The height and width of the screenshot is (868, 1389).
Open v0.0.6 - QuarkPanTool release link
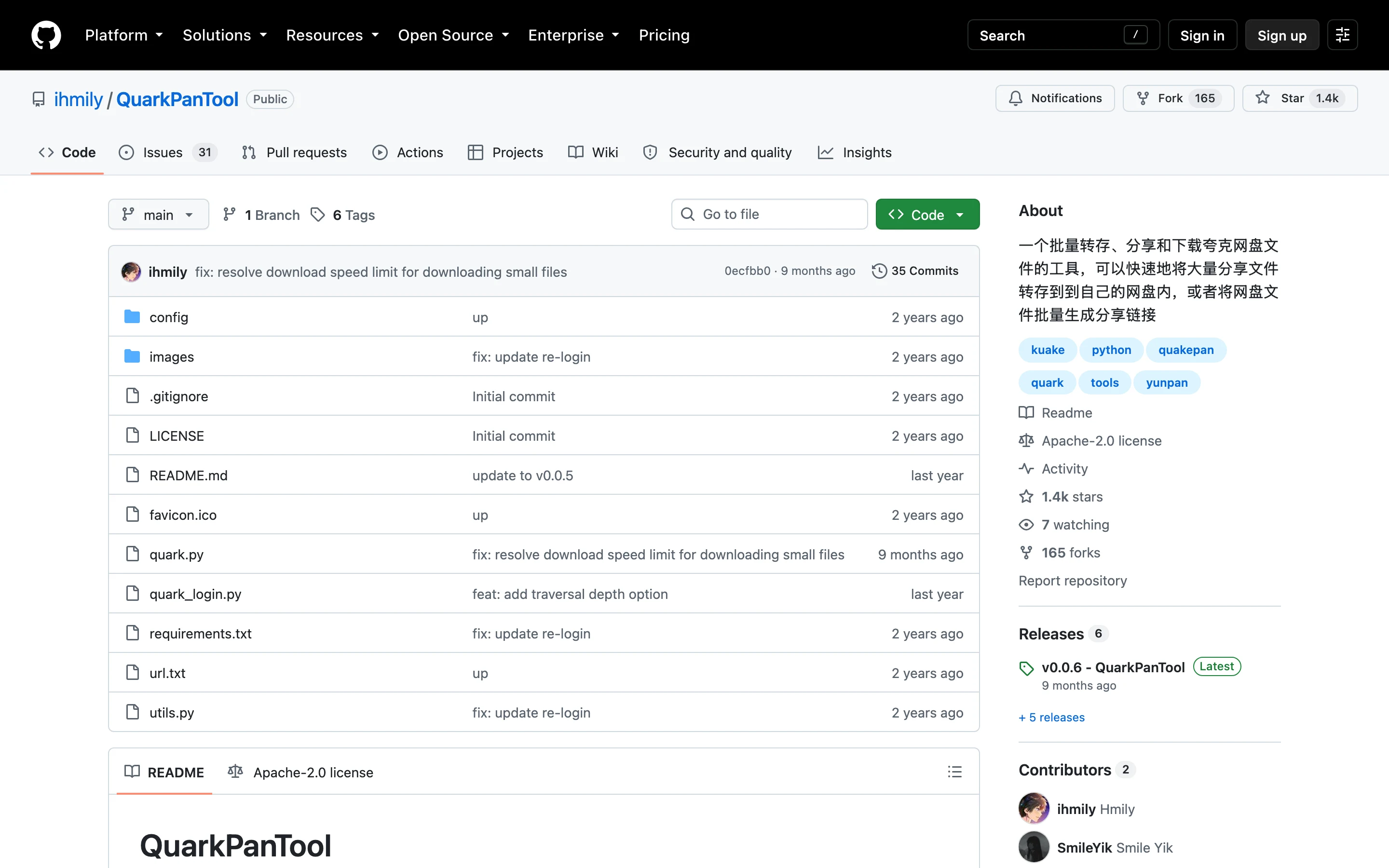pyautogui.click(x=1113, y=667)
